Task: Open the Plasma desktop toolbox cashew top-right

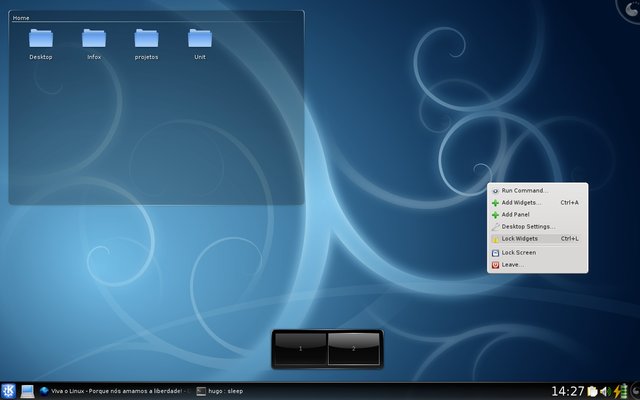Action: (x=631, y=9)
